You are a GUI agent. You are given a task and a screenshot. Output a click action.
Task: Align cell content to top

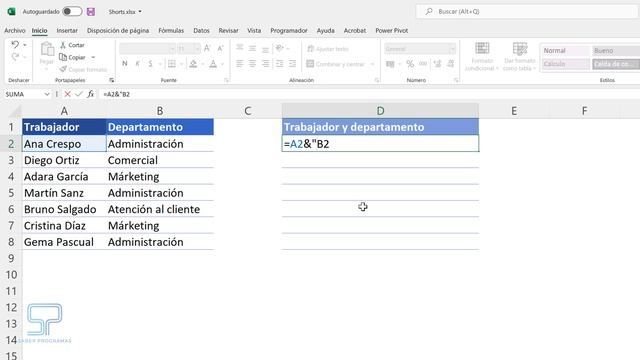240,49
